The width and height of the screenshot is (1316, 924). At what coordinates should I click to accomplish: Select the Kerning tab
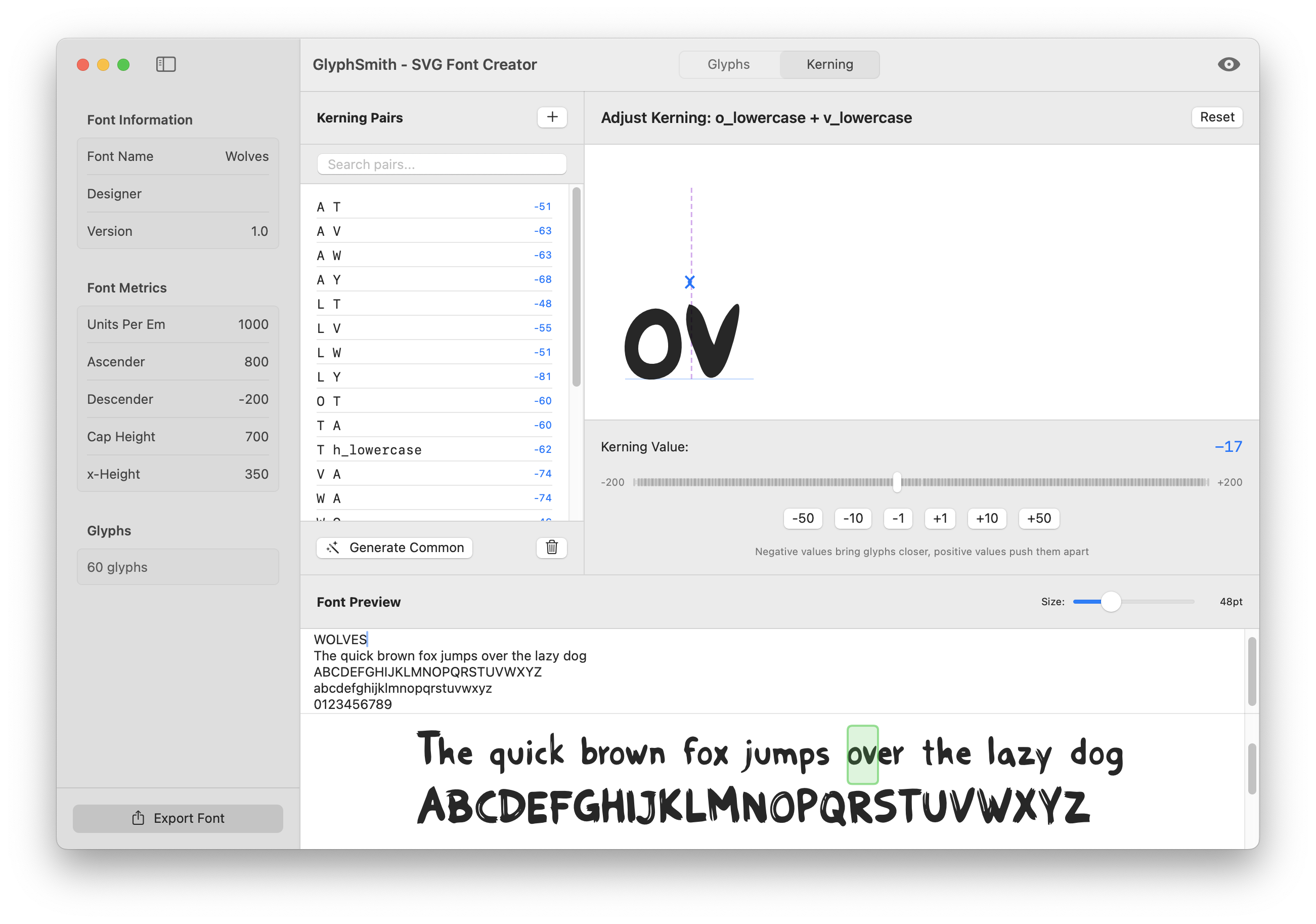pos(829,64)
